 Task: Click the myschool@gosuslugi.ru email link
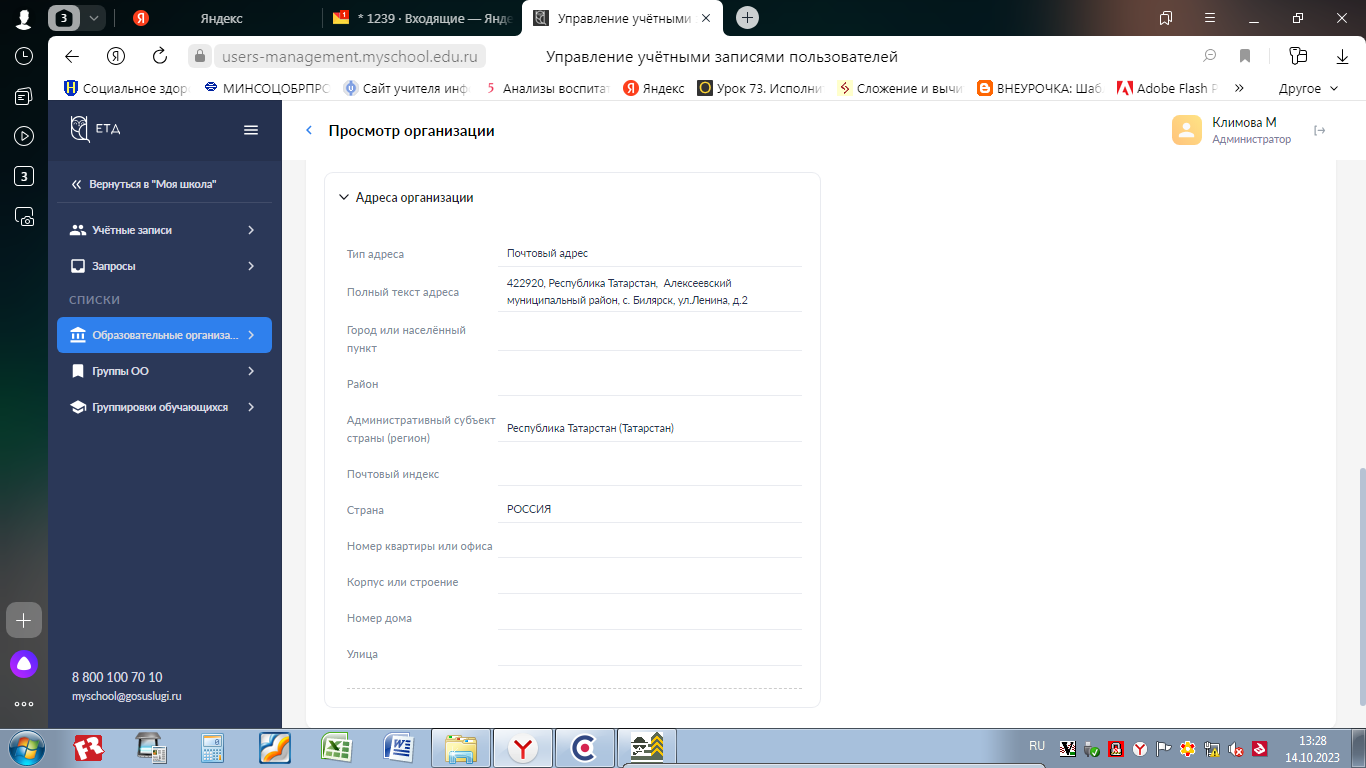tap(126, 696)
